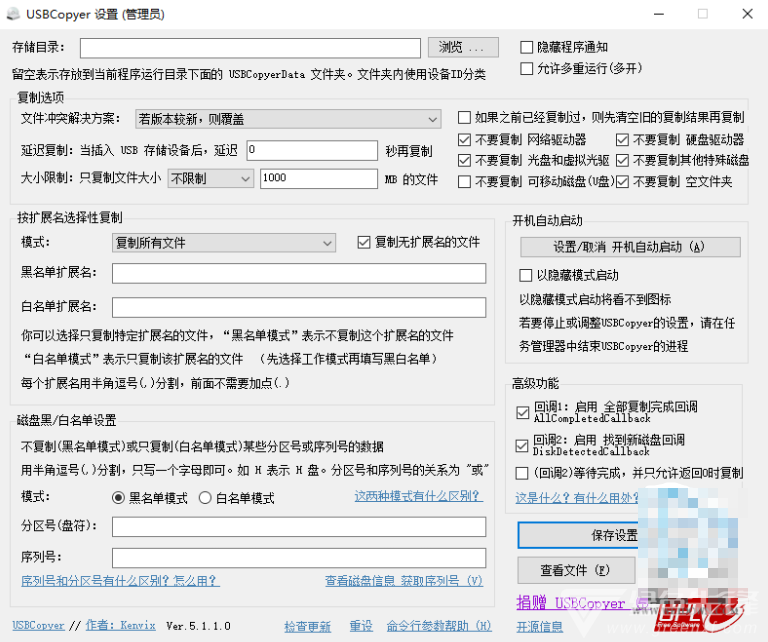768x642 pixels.
Task: Select 白名单模式 radio button
Action: tap(205, 498)
